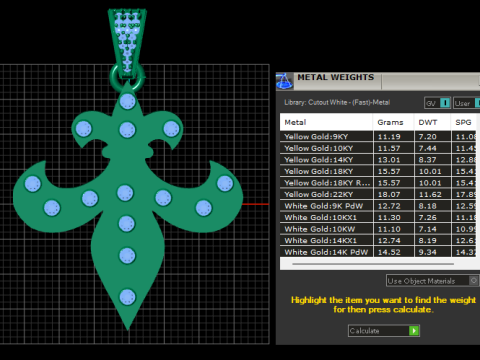Select the pendant bail in the viewport
Screen dimensions: 480x360
coord(127,42)
